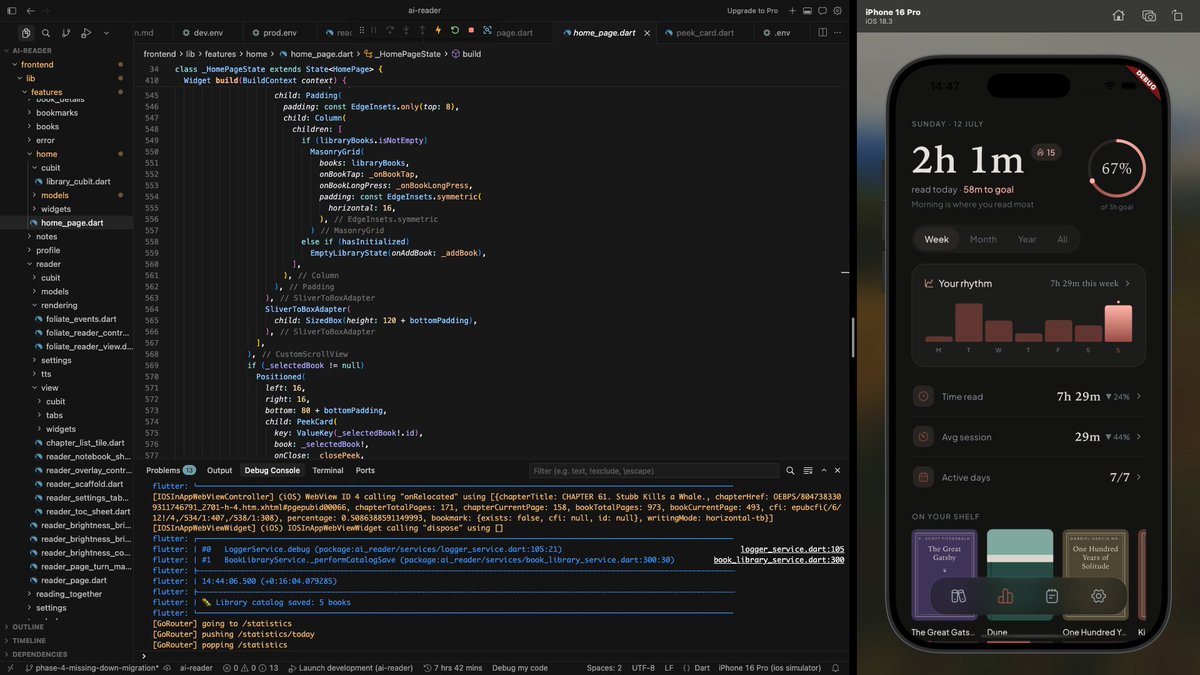Open the statistics tab in app nav bar
This screenshot has width=1200, height=675.
(1005, 596)
